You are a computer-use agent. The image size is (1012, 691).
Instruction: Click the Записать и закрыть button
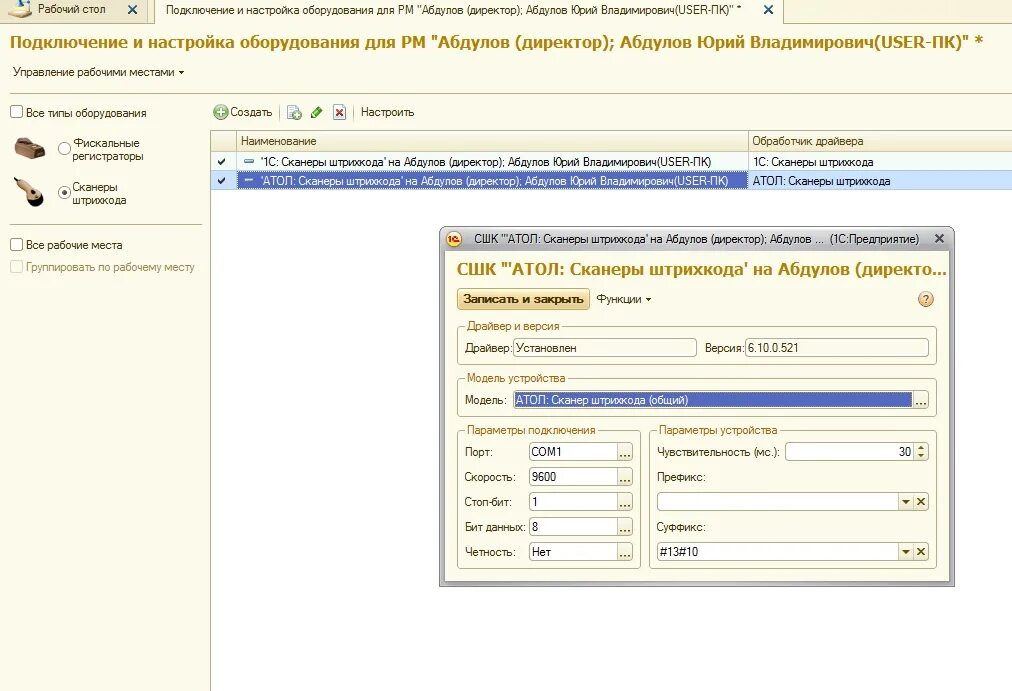pos(523,299)
